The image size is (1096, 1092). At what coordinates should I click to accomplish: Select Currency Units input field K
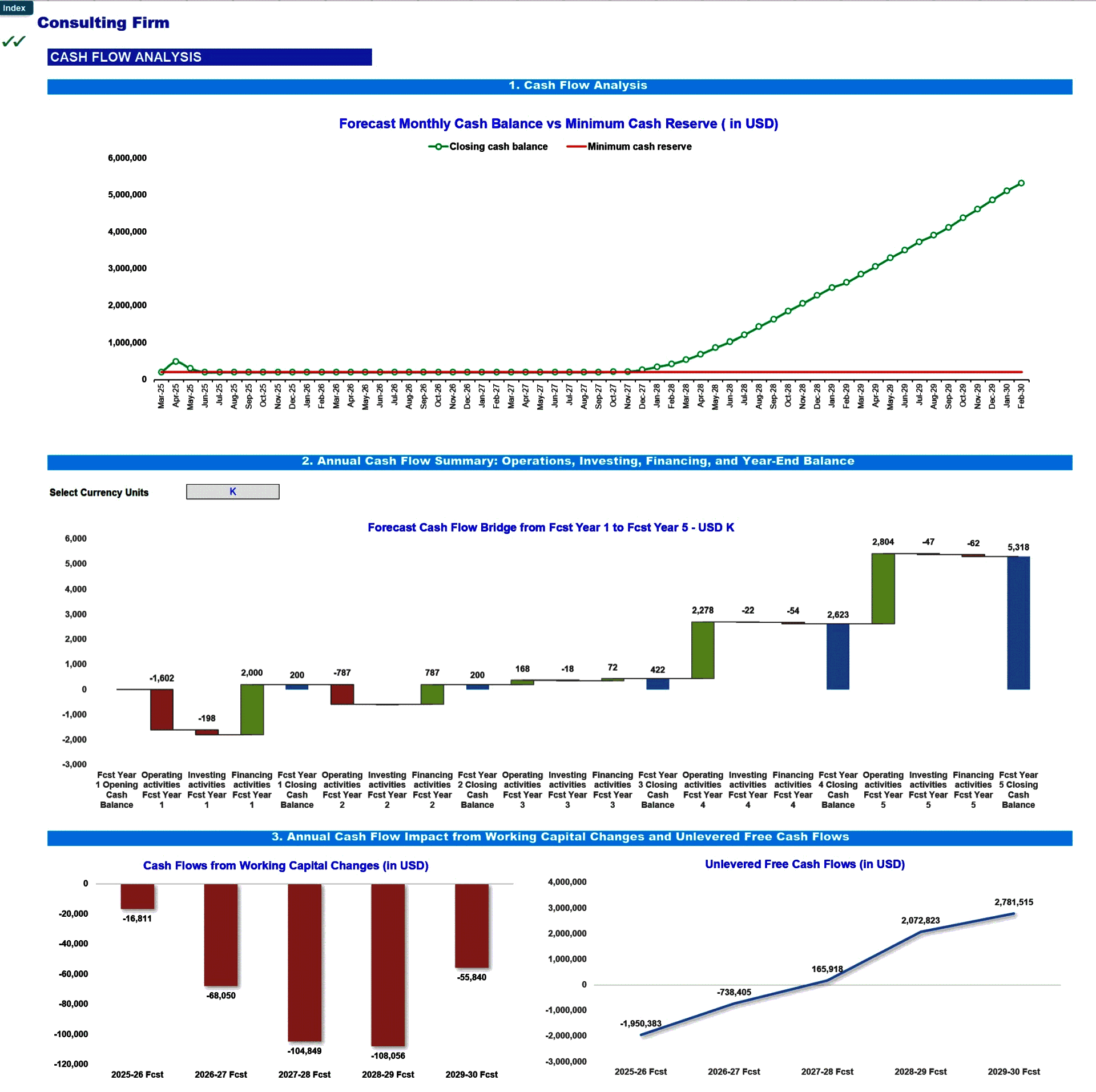244,491
